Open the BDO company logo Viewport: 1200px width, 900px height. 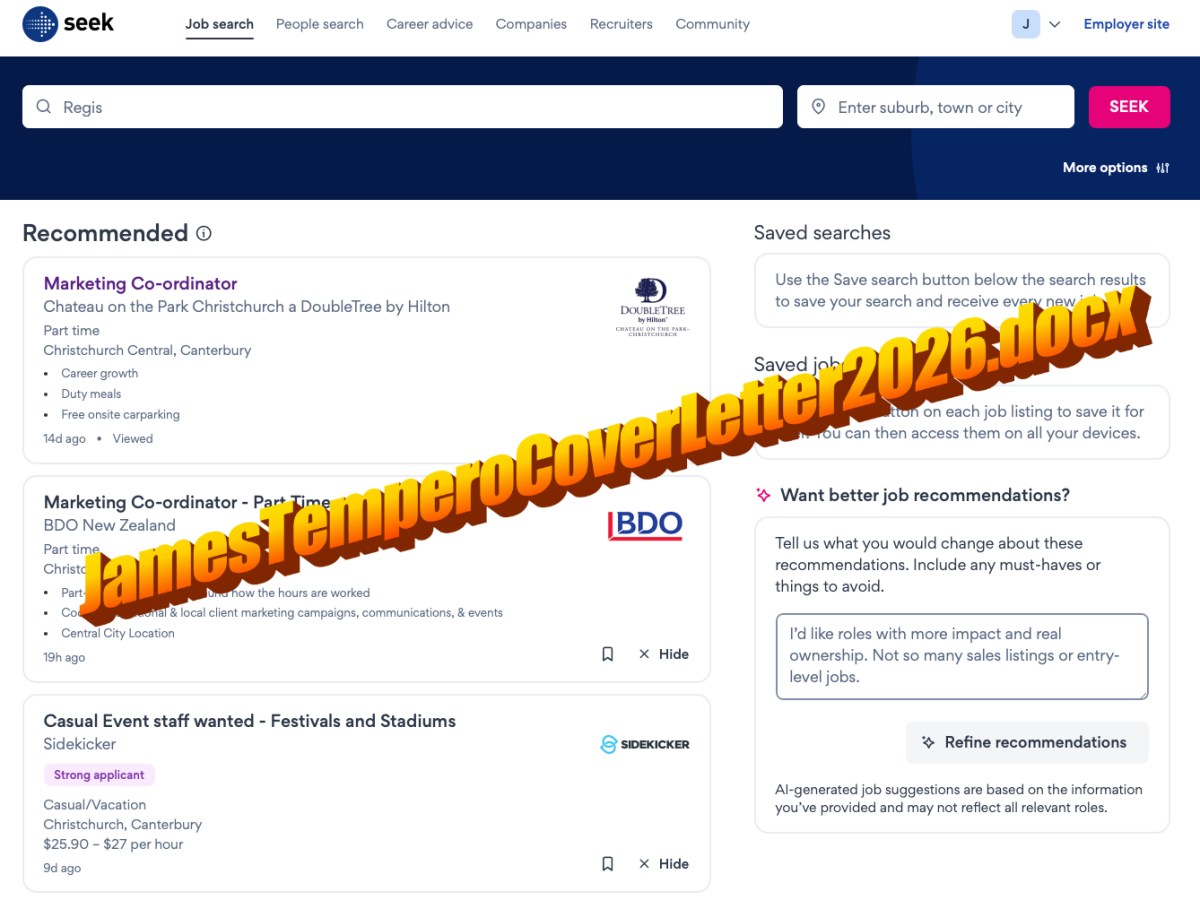pos(645,525)
